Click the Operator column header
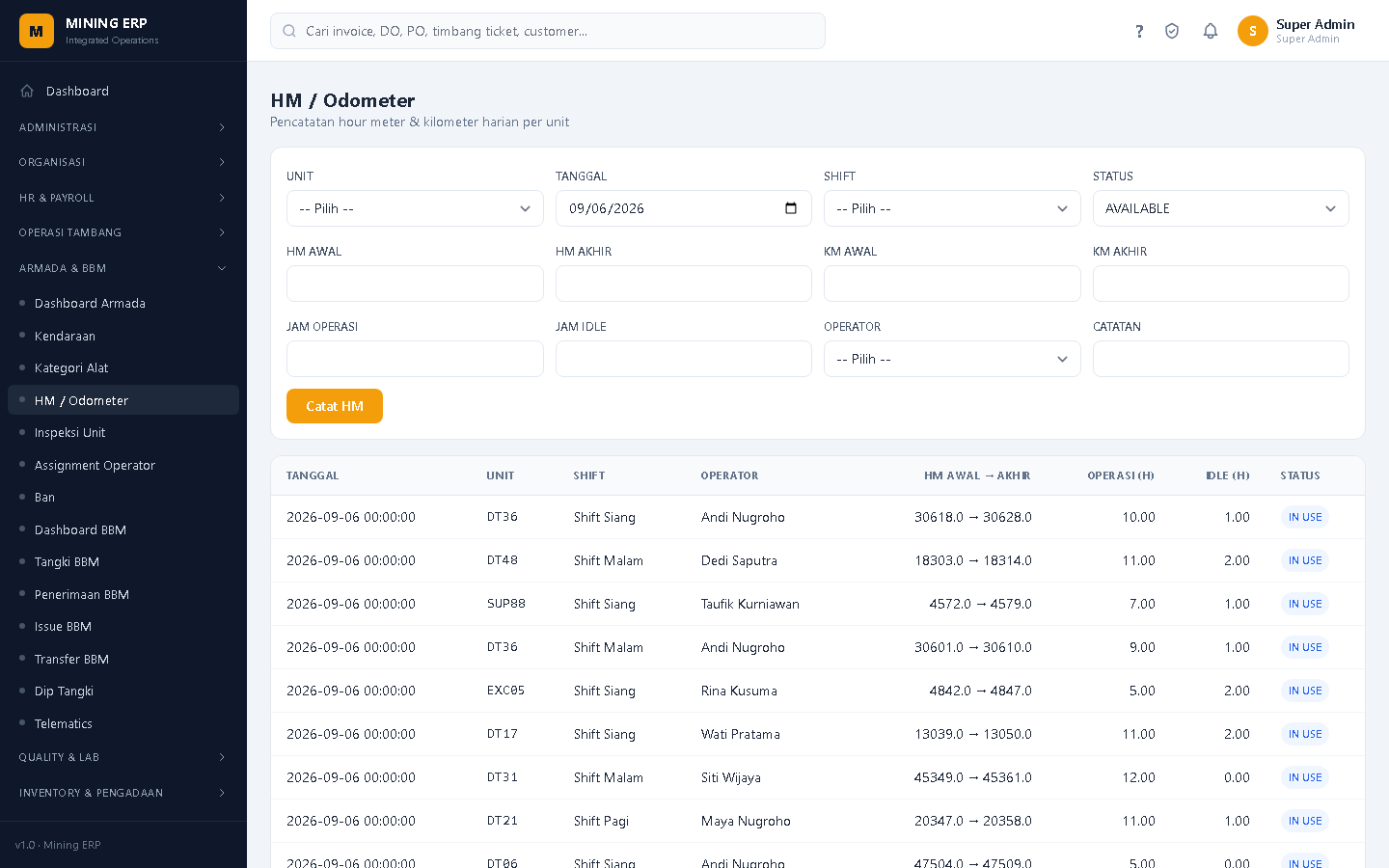The height and width of the screenshot is (868, 1389). click(729, 475)
